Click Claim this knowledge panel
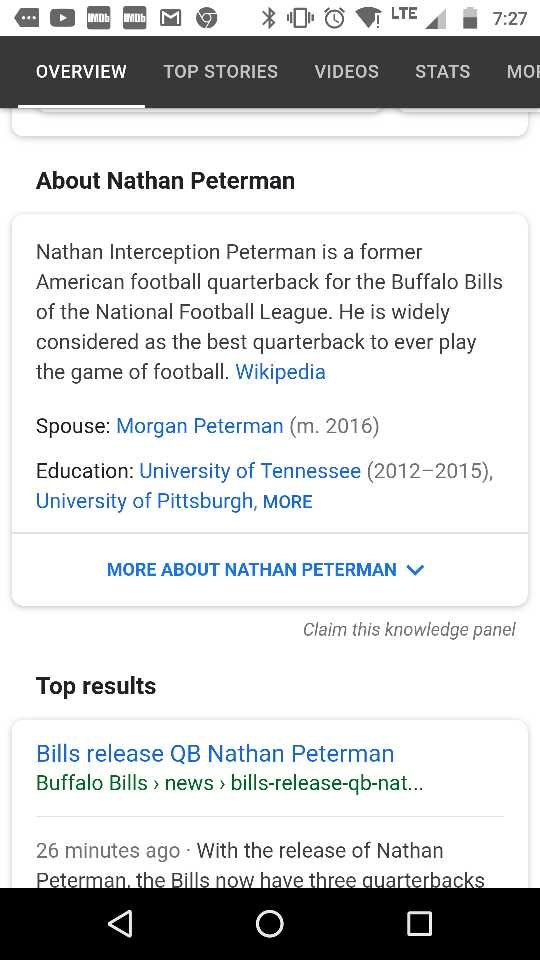Viewport: 540px width, 960px height. [409, 629]
